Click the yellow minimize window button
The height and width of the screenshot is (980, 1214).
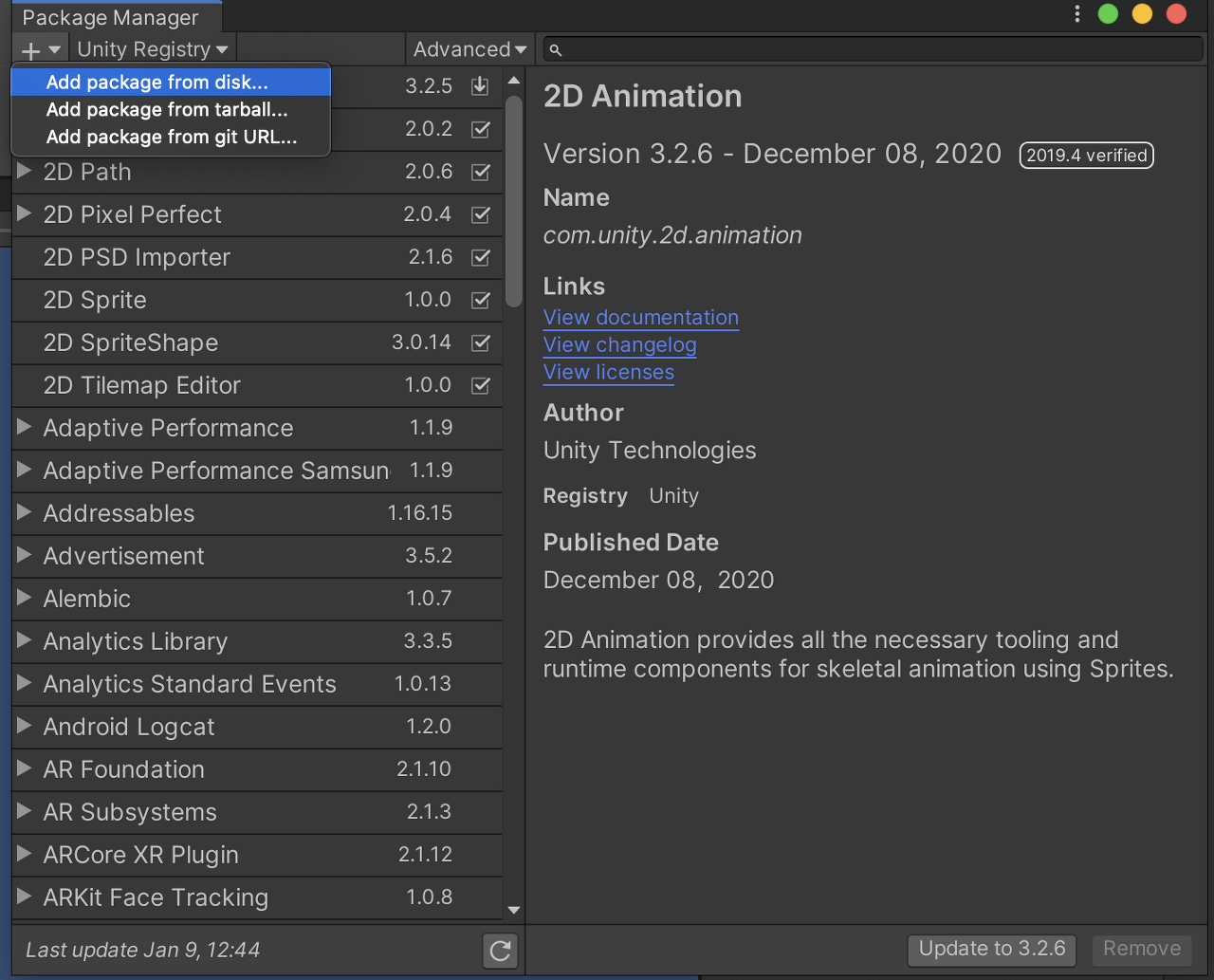coord(1142,14)
